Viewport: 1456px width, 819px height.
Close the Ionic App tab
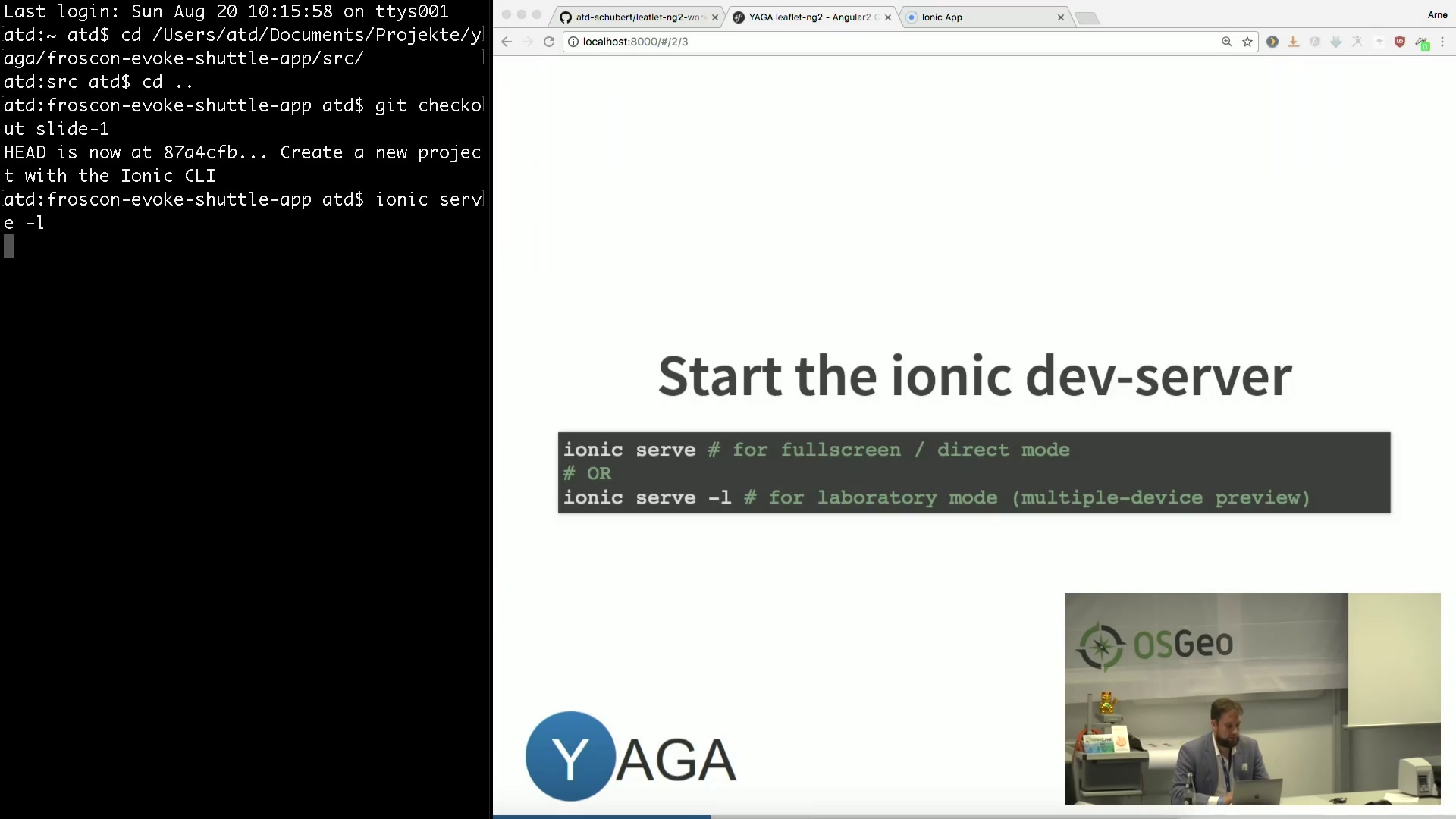[x=1061, y=17]
